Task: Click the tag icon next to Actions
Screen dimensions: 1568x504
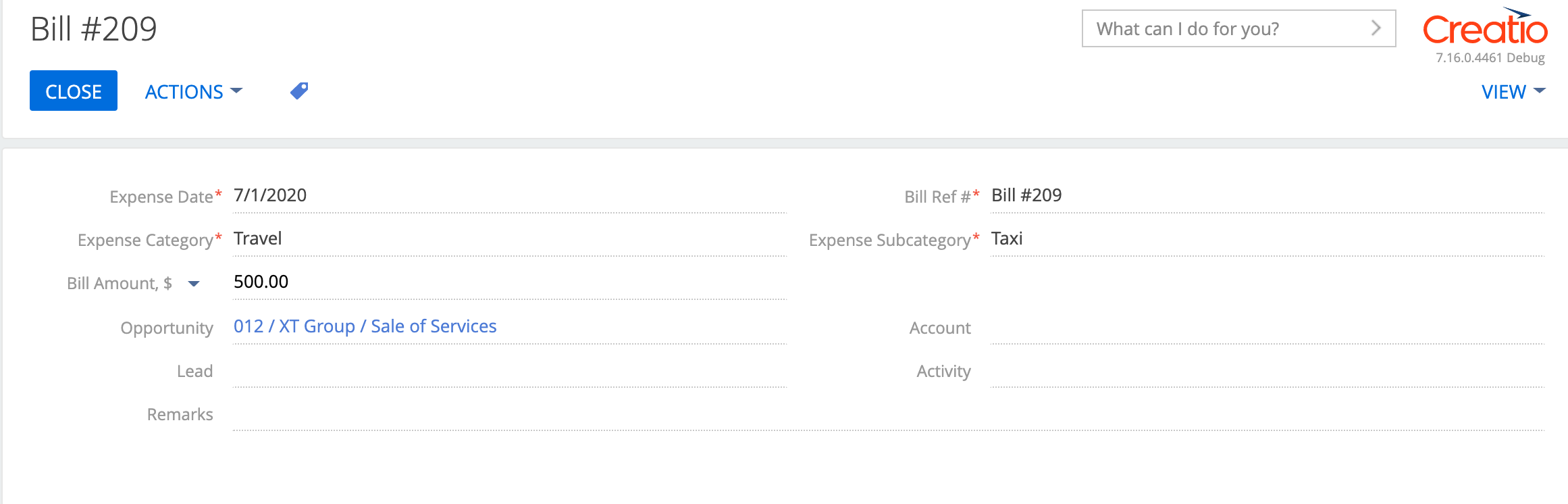Action: point(299,91)
